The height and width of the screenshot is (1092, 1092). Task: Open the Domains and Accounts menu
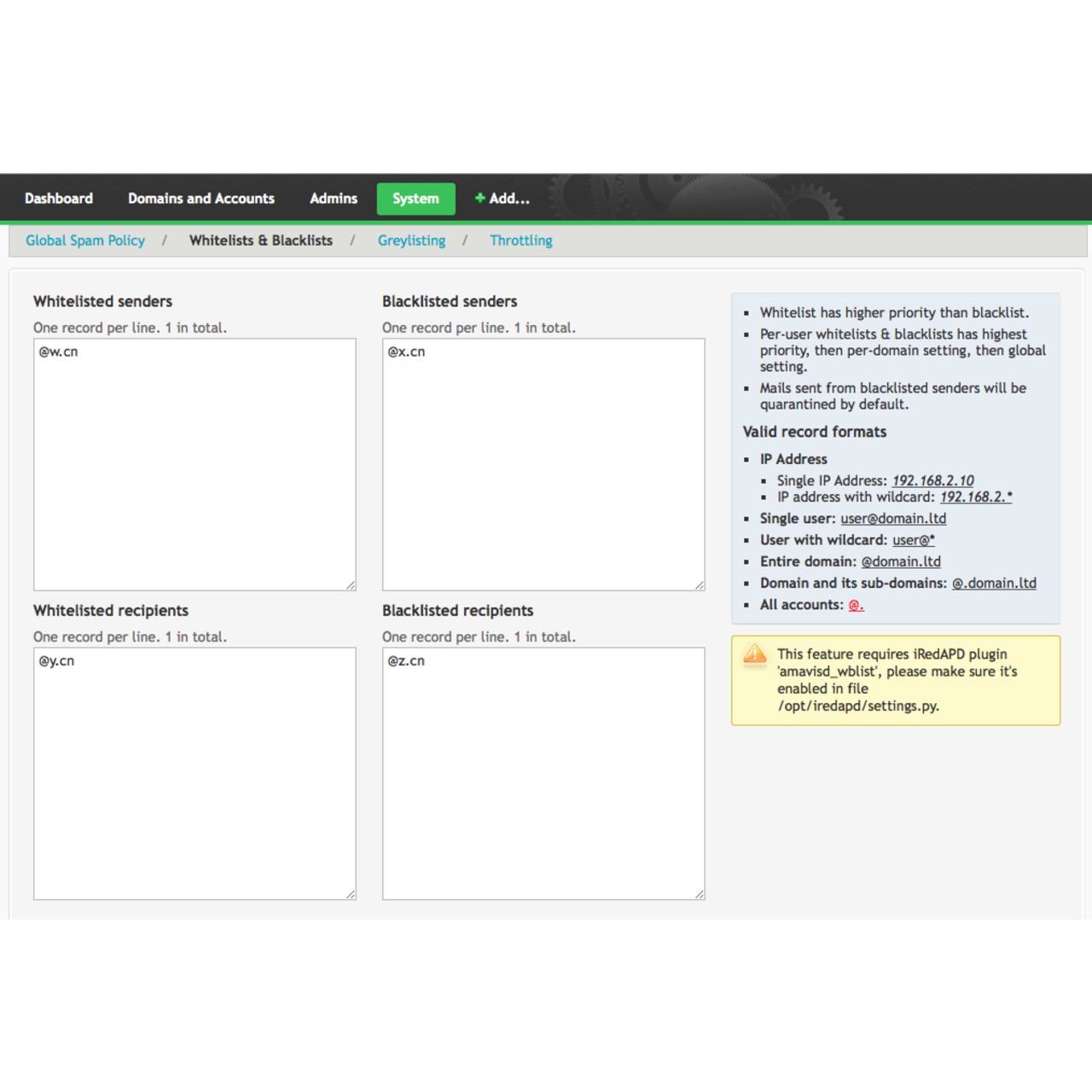click(200, 198)
